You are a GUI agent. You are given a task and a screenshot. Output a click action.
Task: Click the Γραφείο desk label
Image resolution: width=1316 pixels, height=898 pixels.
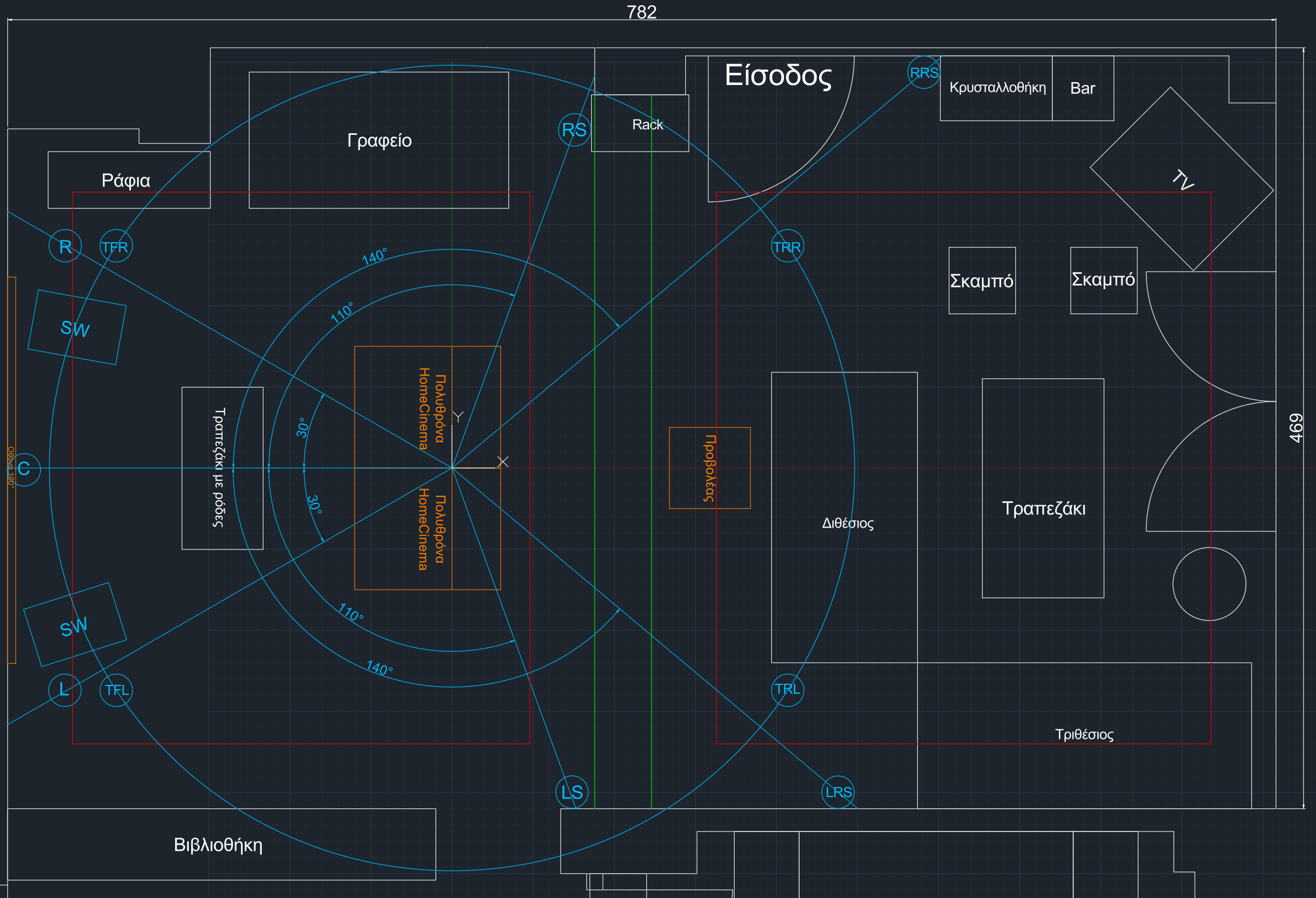[x=379, y=140]
